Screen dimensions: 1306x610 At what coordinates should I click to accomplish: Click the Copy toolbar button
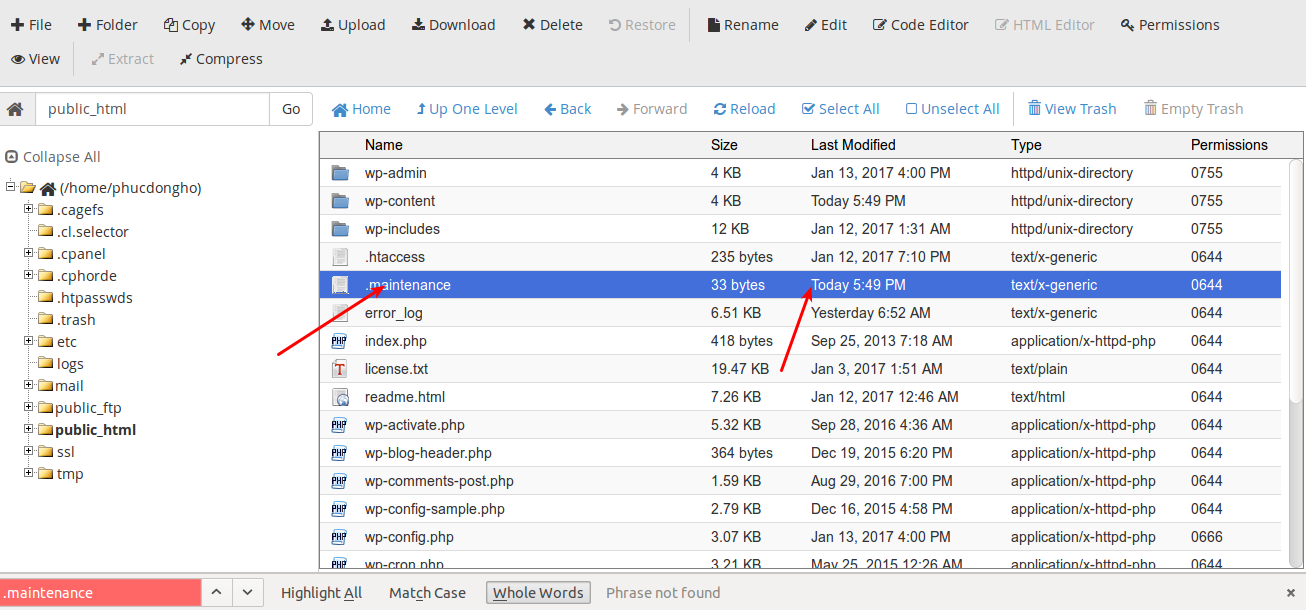click(x=190, y=25)
